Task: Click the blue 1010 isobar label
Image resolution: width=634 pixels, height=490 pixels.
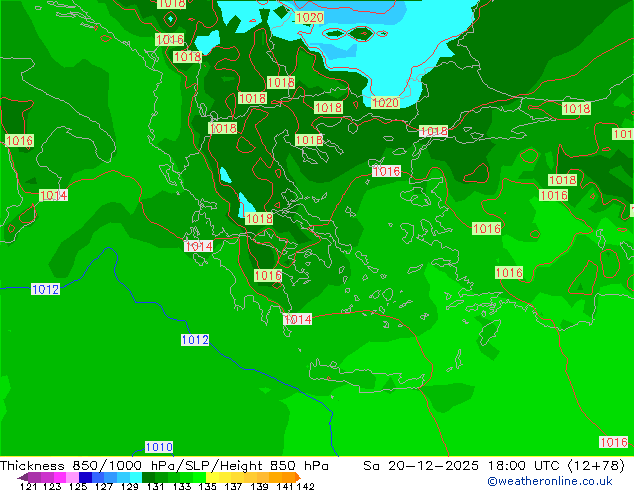Action: 159,447
